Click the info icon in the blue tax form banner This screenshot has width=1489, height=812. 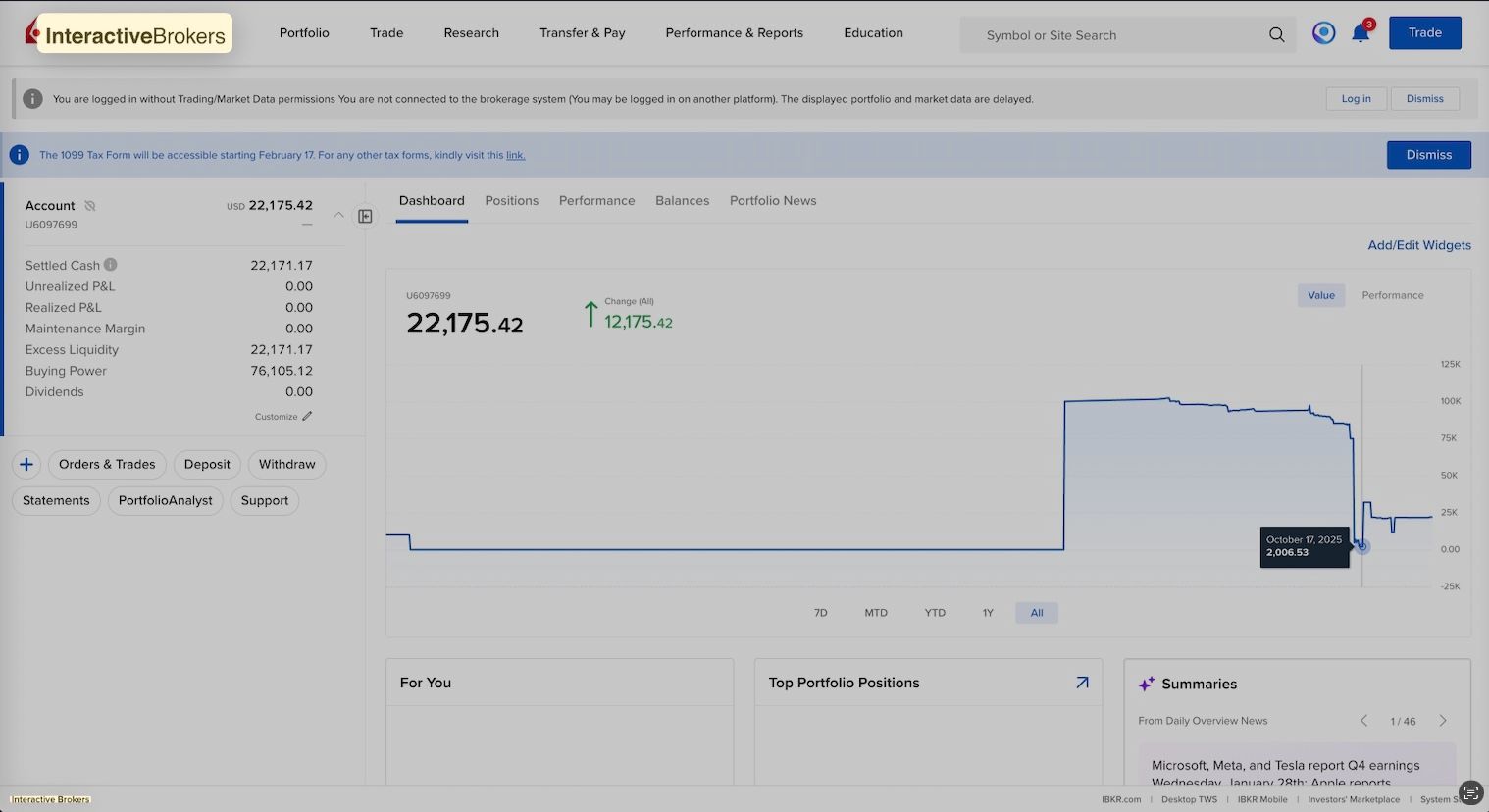(x=20, y=155)
